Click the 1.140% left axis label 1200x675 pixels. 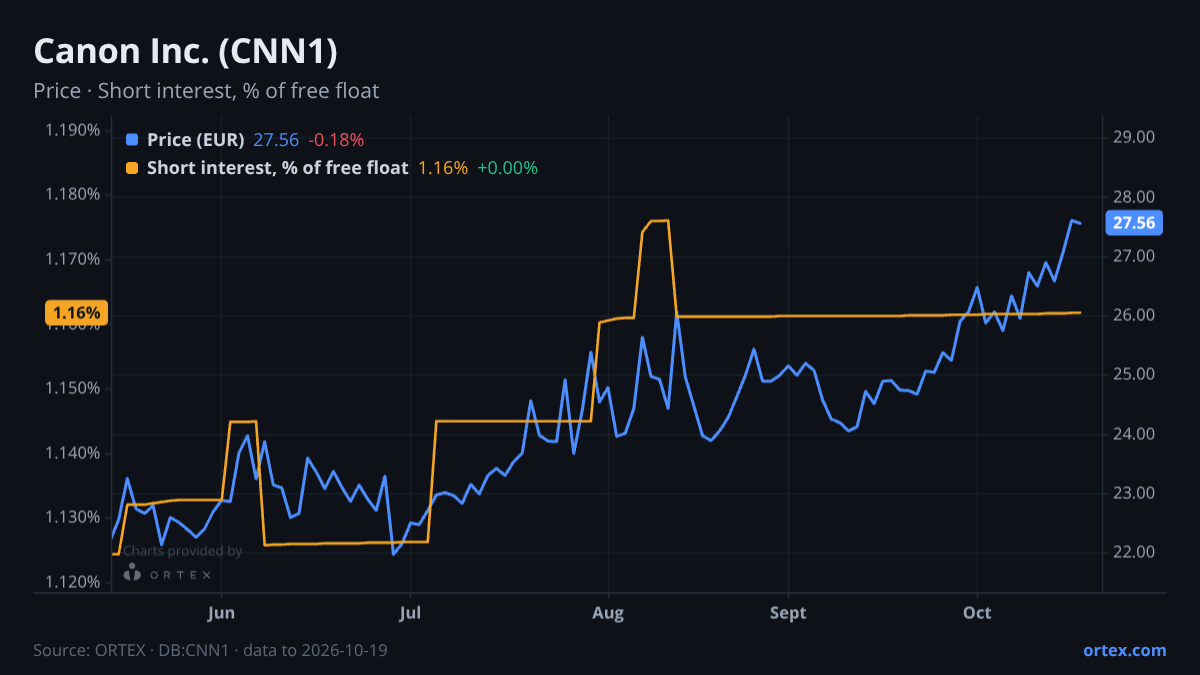[x=73, y=453]
